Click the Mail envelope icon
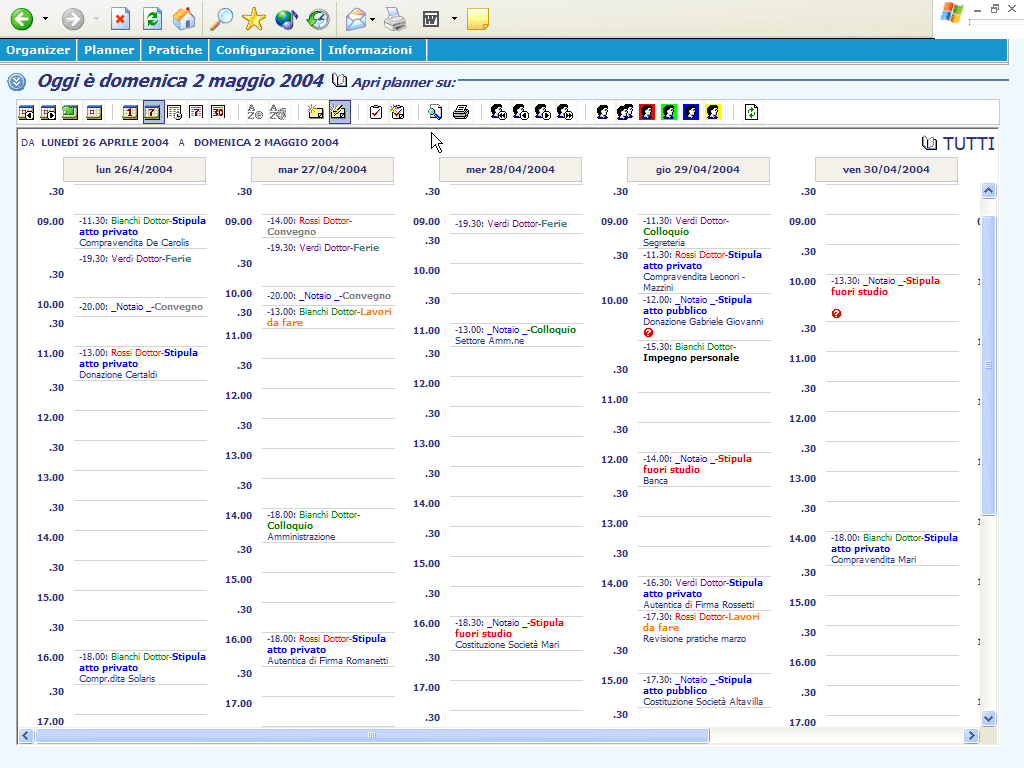The height and width of the screenshot is (768, 1024). pyautogui.click(x=356, y=19)
